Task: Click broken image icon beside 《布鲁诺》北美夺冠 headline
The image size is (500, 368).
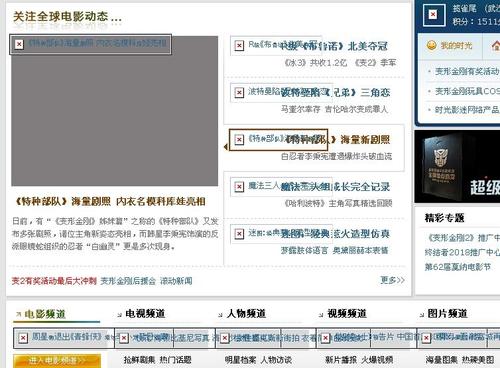Action: pos(239,45)
